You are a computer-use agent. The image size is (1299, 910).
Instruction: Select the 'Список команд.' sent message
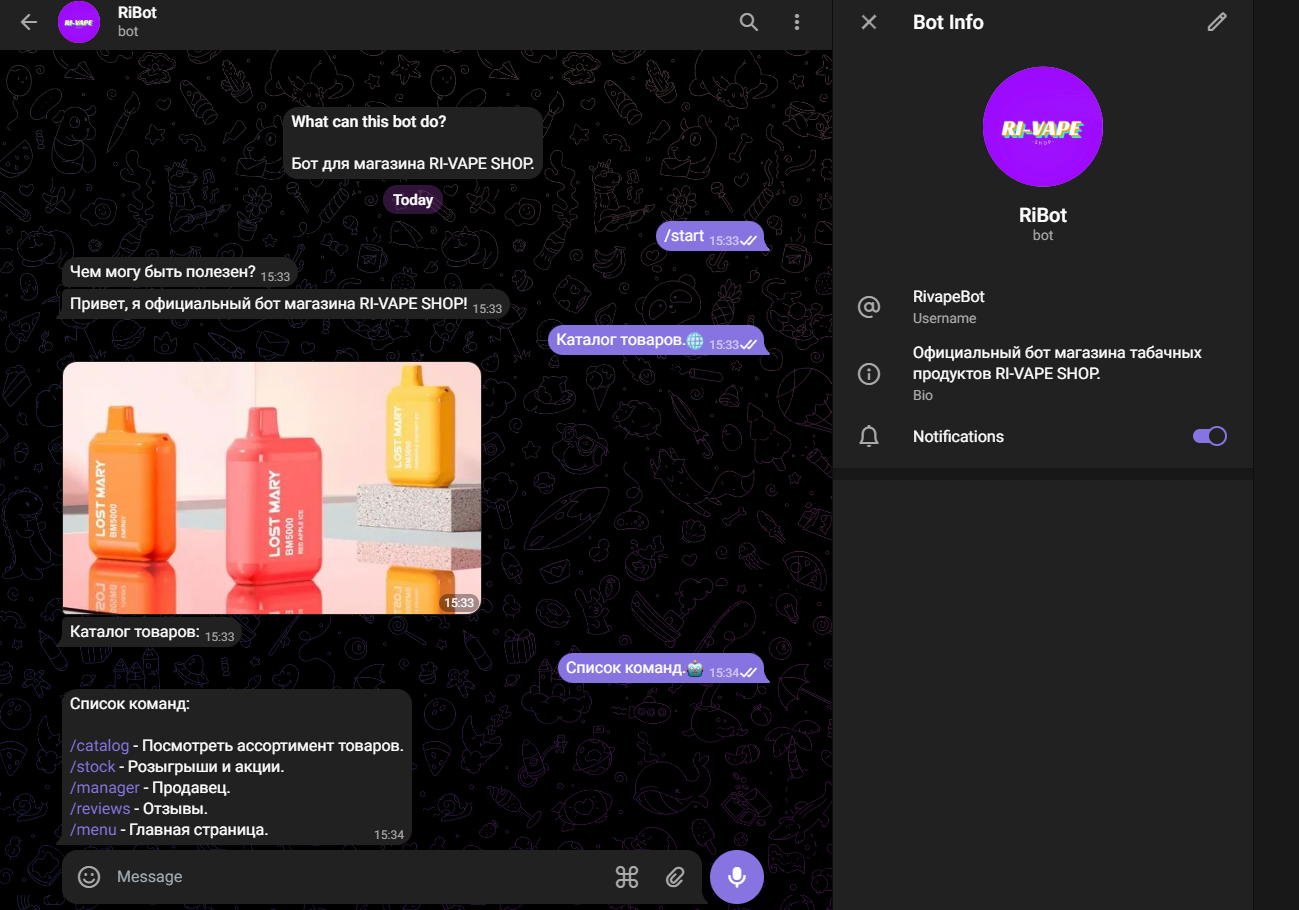tap(662, 668)
